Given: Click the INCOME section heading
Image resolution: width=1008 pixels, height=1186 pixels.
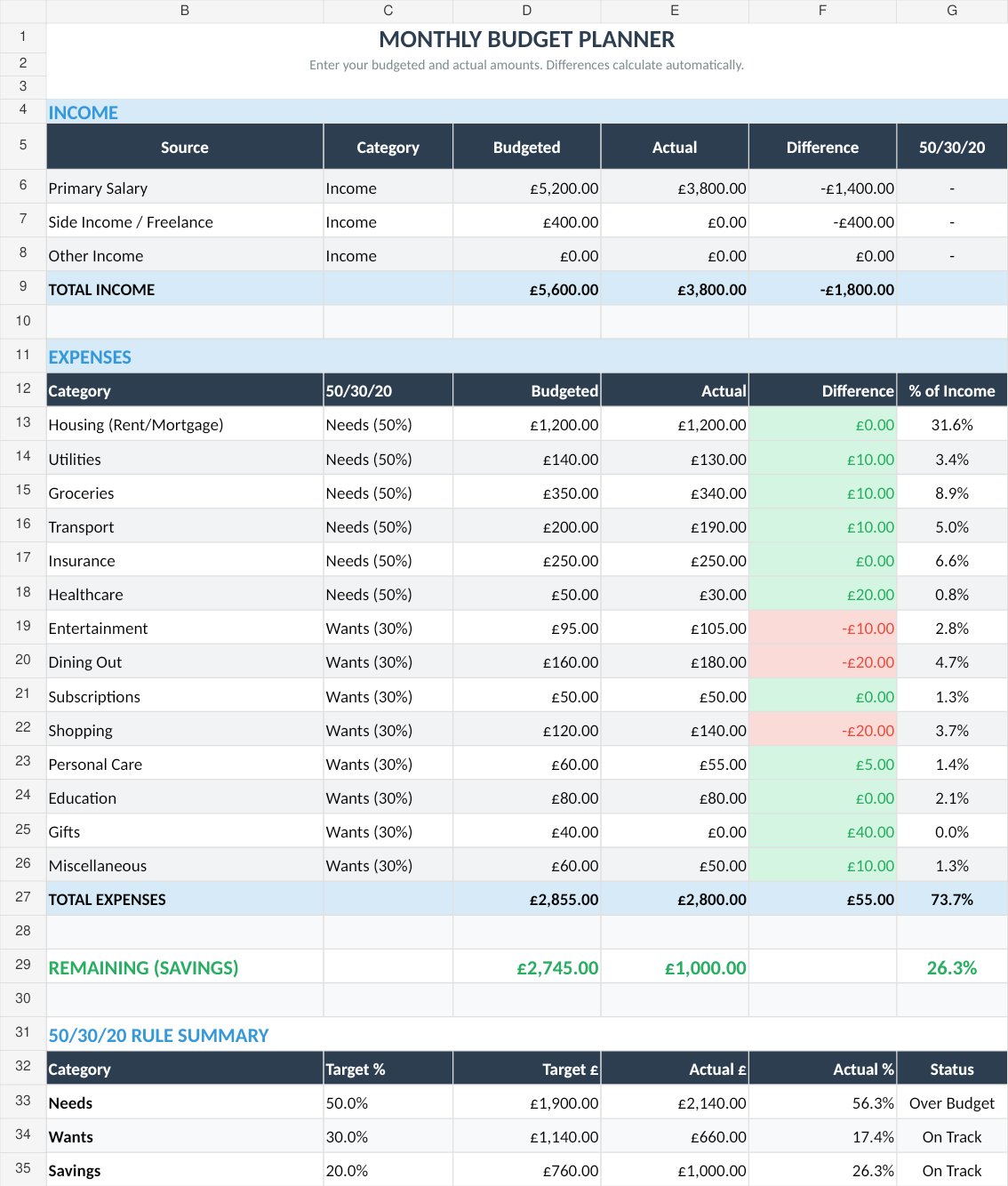Looking at the screenshot, I should pyautogui.click(x=83, y=113).
